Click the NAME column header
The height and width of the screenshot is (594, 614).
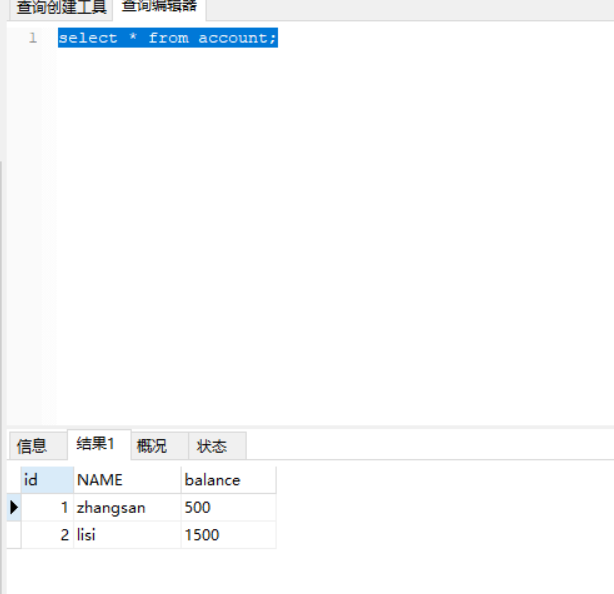pos(127,480)
